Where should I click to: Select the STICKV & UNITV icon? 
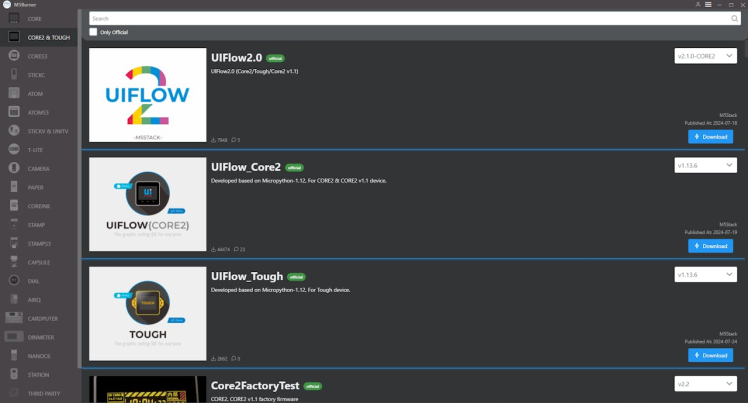click(14, 130)
